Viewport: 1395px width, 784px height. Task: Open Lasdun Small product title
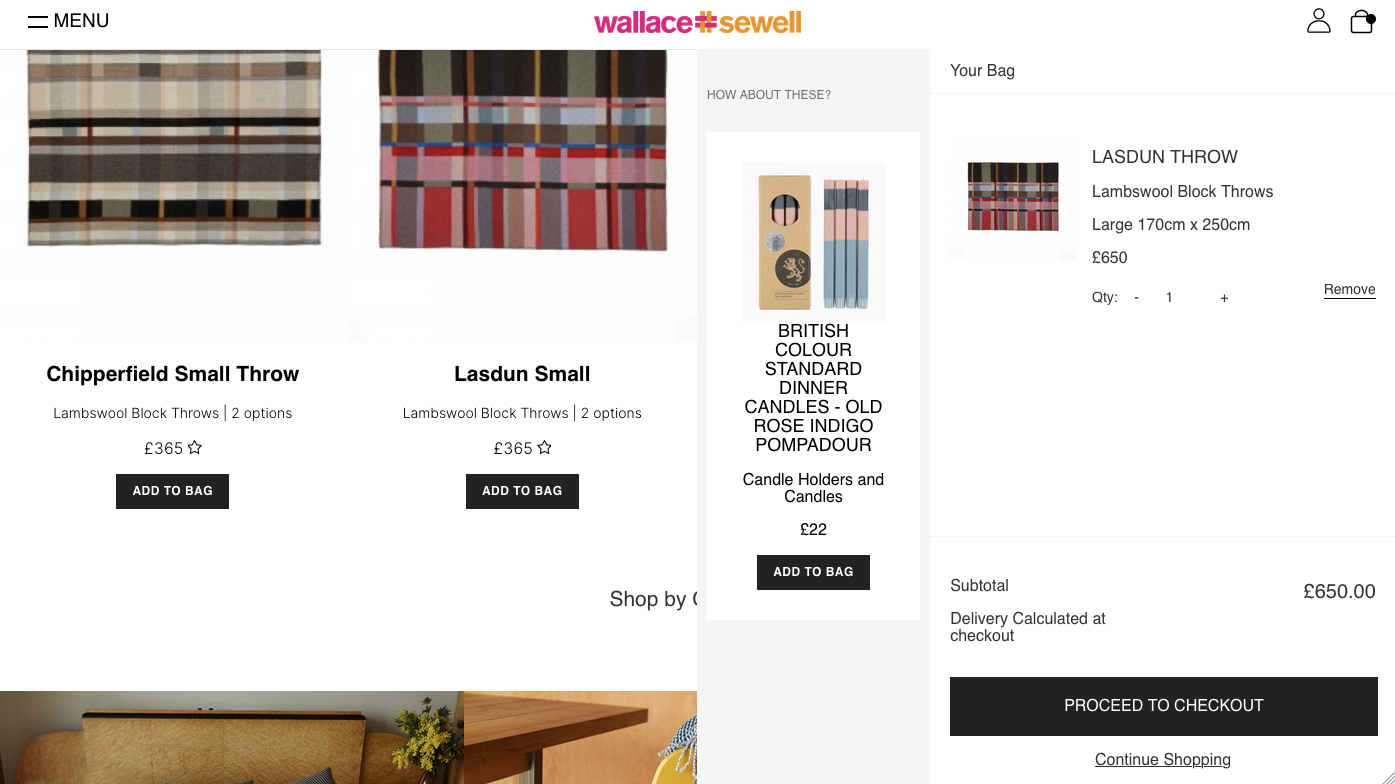point(522,374)
